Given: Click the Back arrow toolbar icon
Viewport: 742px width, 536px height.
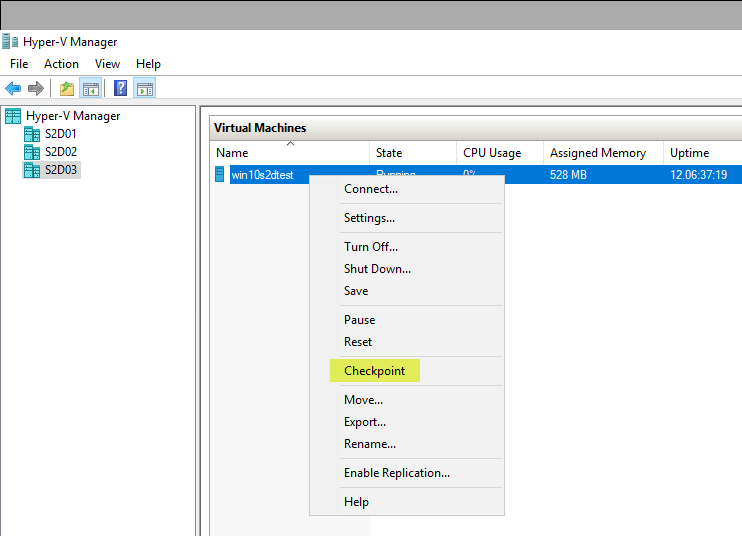Looking at the screenshot, I should point(13,88).
